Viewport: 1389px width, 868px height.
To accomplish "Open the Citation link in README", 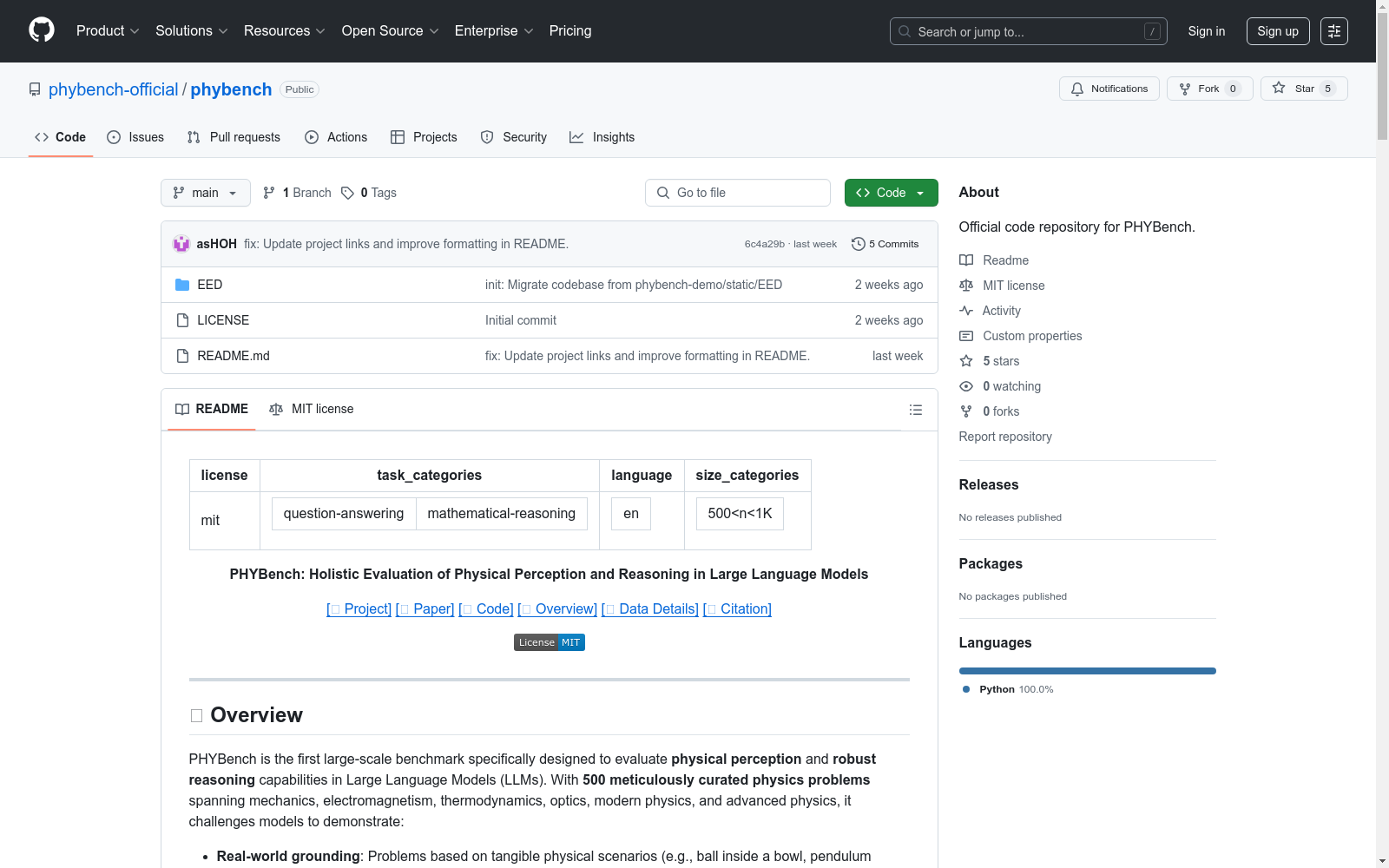I will coord(737,608).
